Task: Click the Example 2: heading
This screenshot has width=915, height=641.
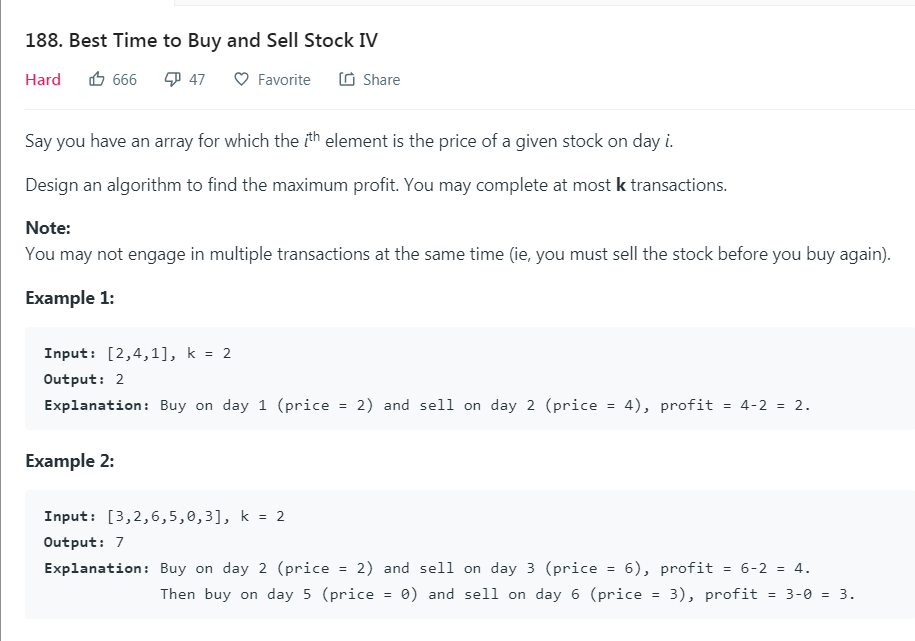Action: 69,461
